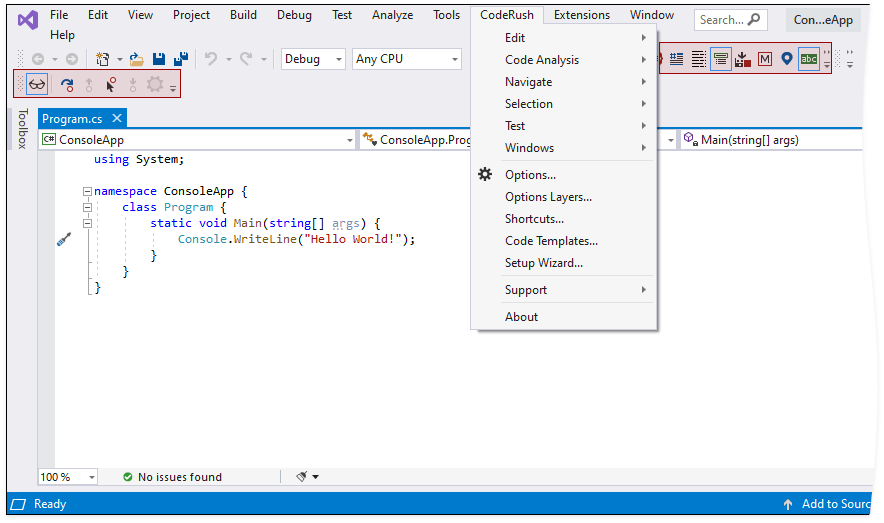Click the Redo arrow icon

(246, 59)
